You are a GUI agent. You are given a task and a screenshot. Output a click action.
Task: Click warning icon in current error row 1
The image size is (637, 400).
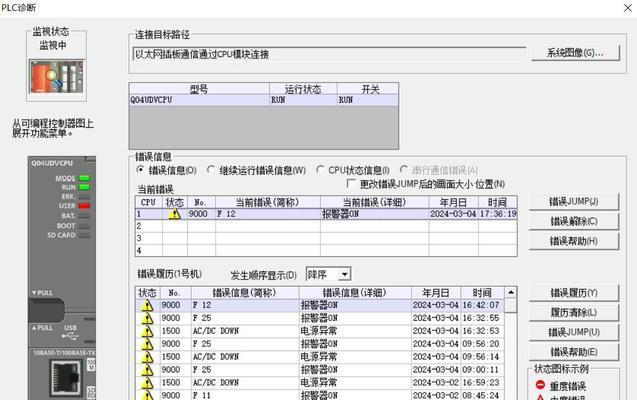tap(174, 214)
